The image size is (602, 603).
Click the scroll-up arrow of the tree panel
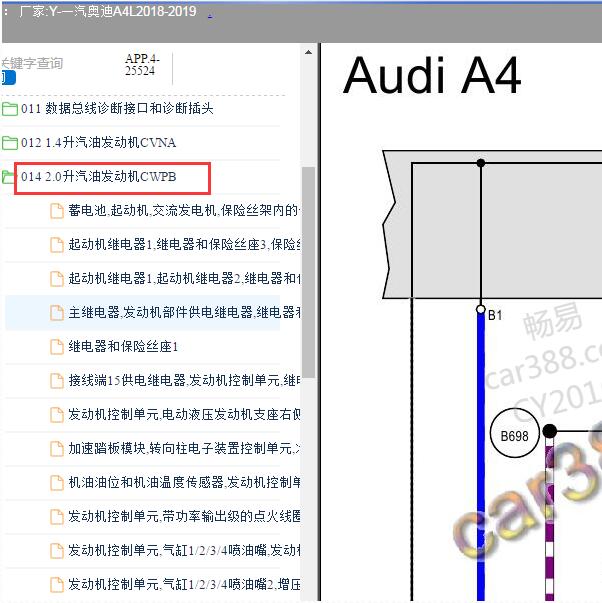pos(308,52)
